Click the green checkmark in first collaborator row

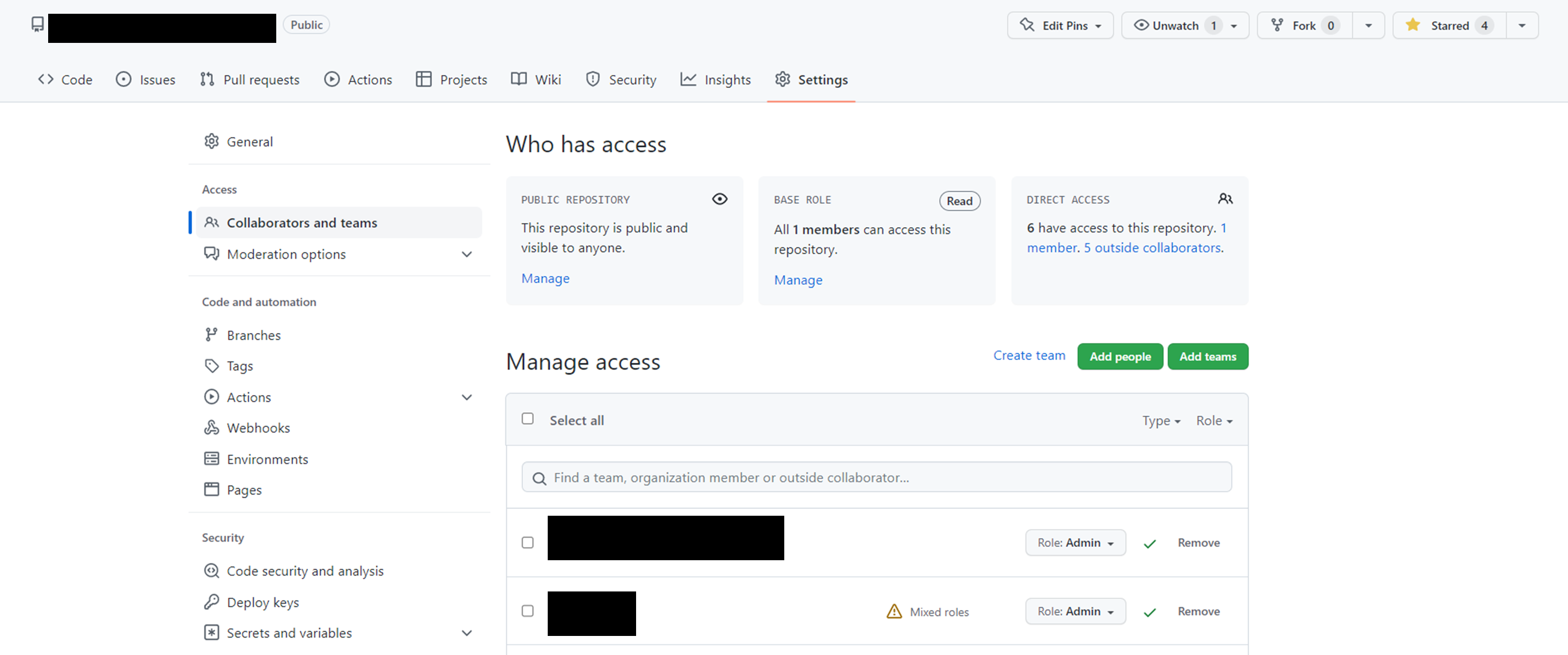1149,543
